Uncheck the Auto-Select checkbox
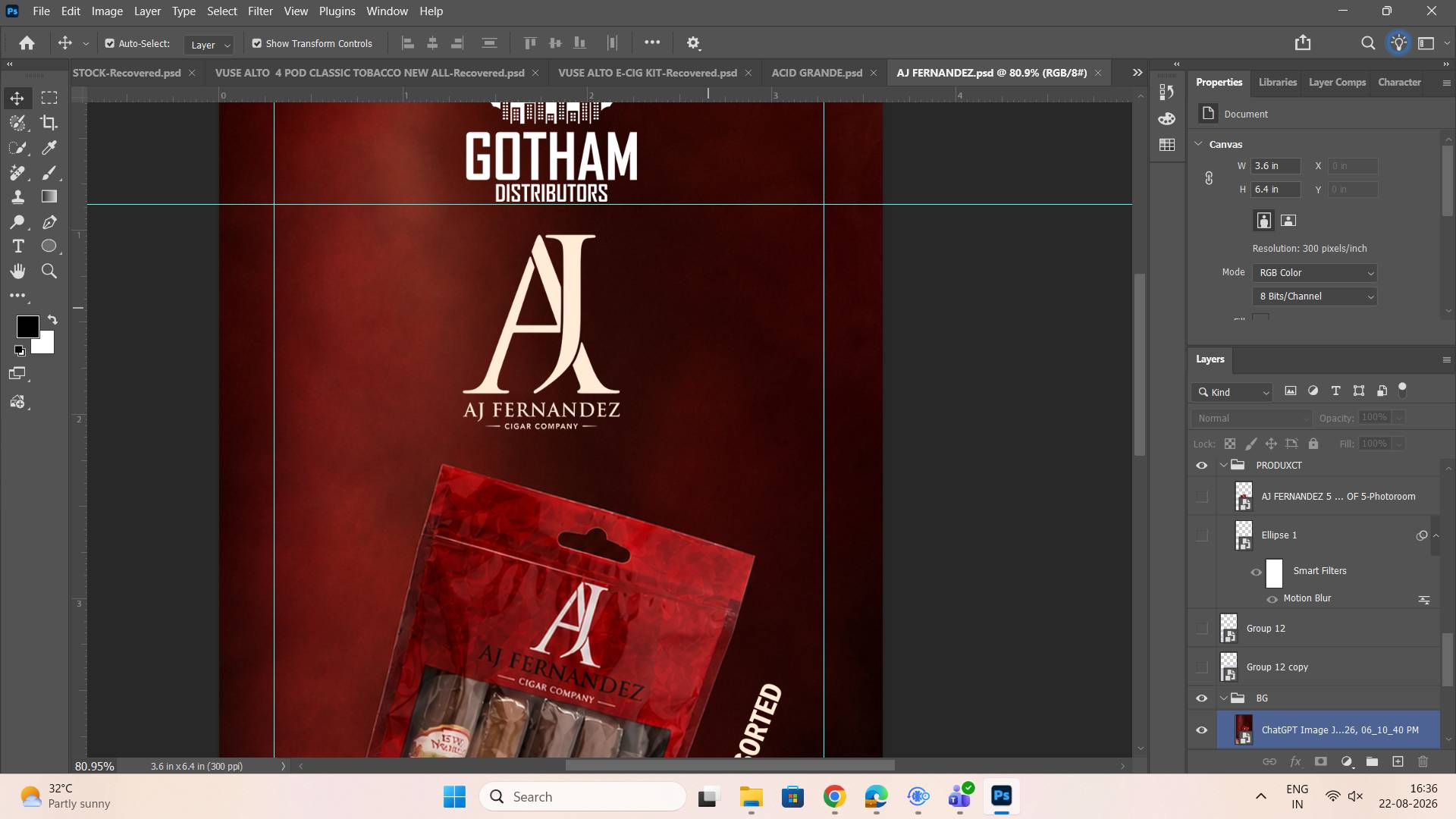Viewport: 1456px width, 819px height. [110, 44]
